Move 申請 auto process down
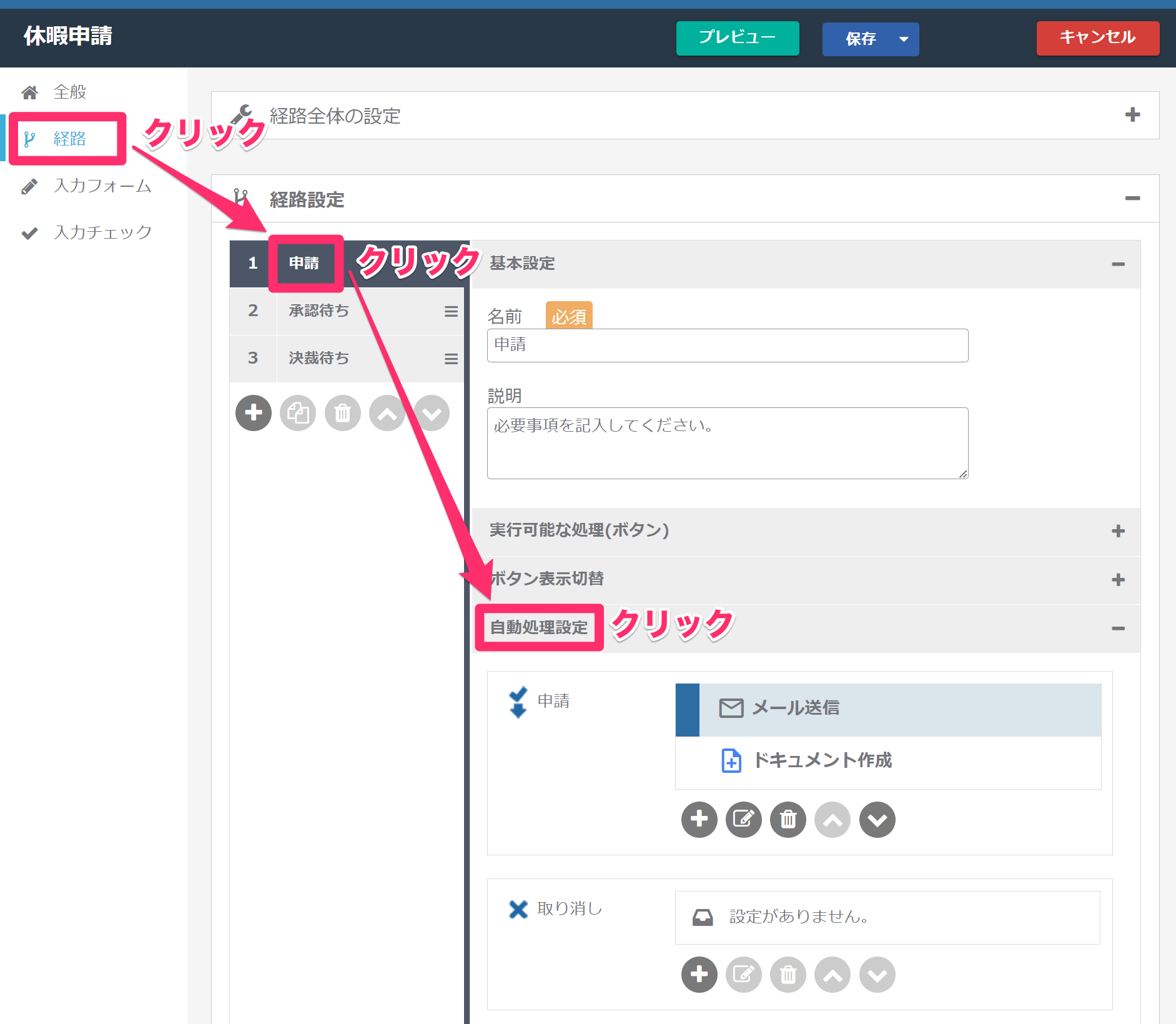 point(877,819)
